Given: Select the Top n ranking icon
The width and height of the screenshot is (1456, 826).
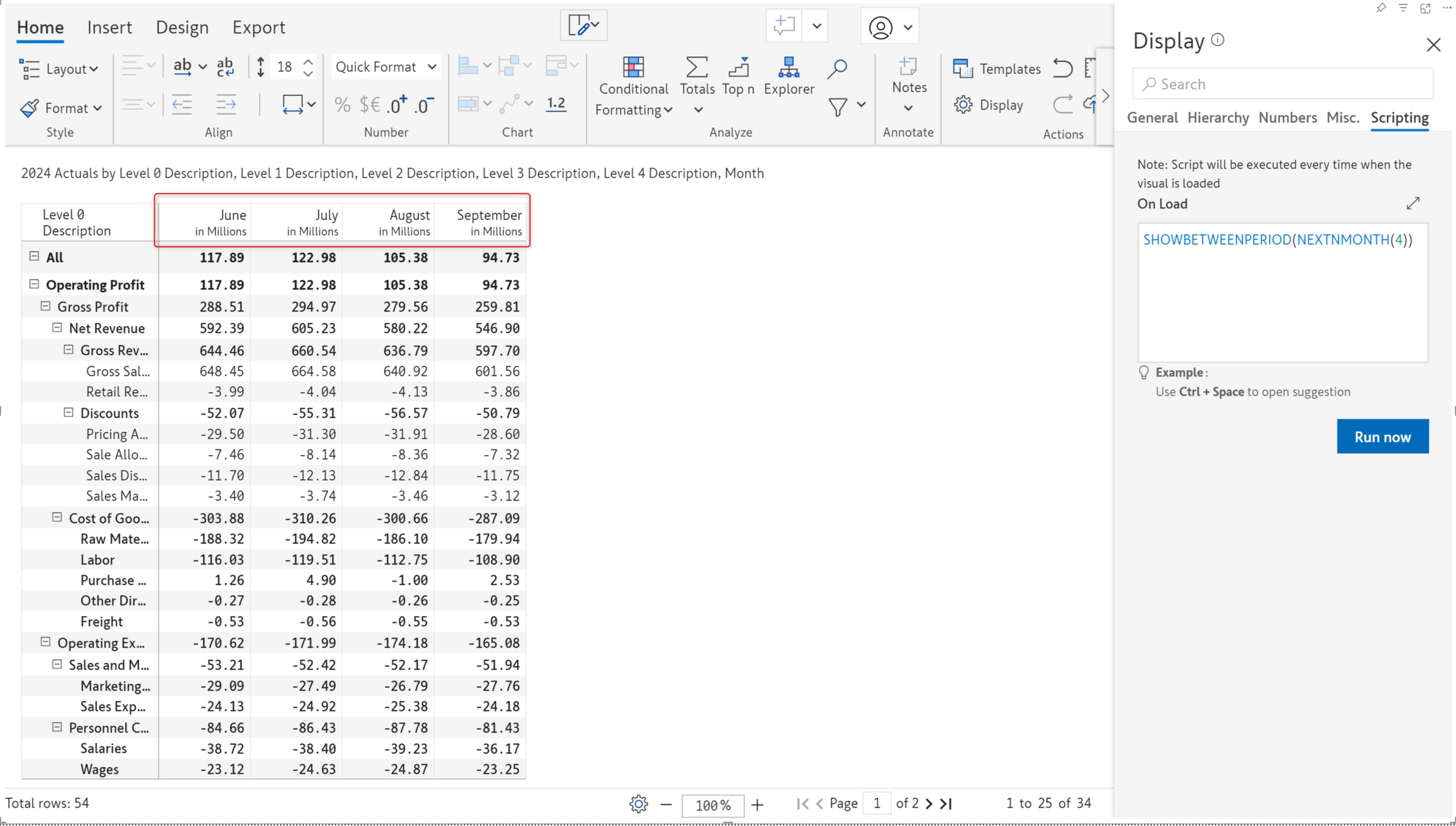Looking at the screenshot, I should pos(737,67).
